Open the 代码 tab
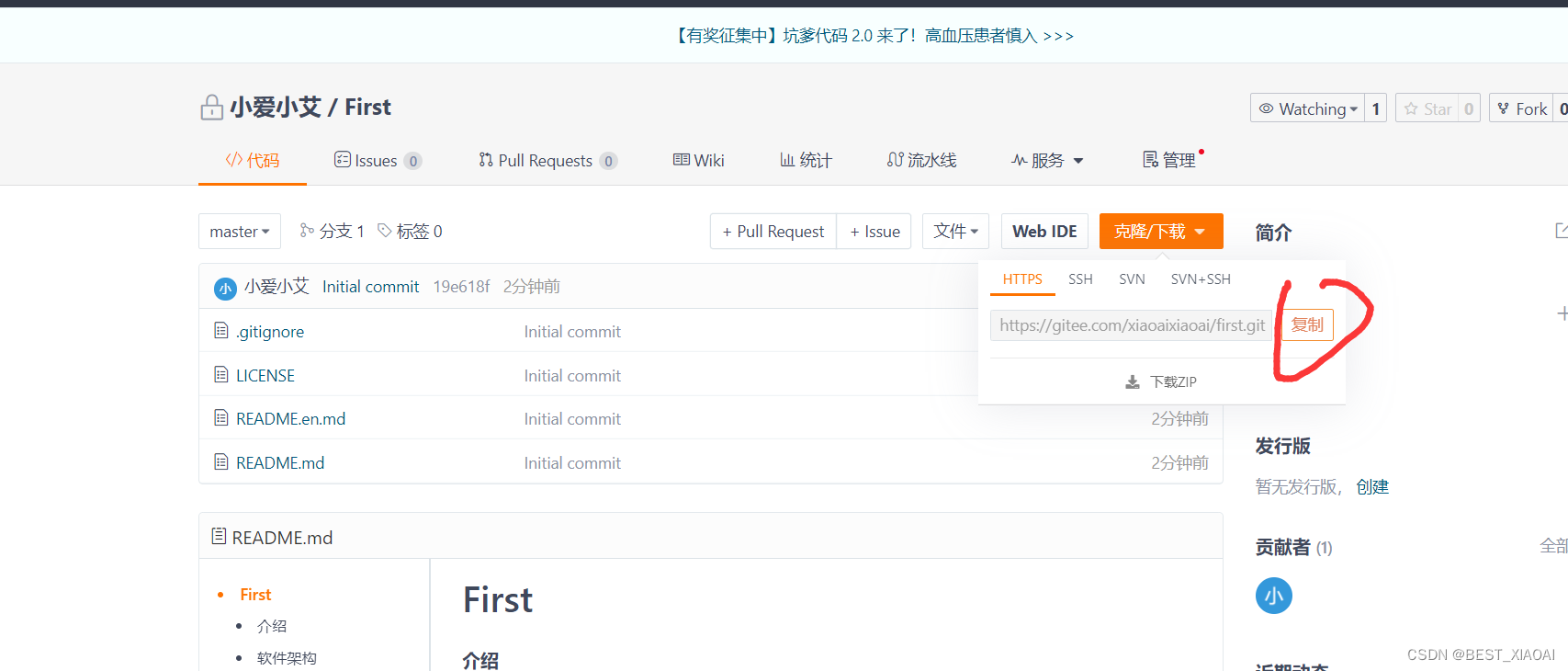The width and height of the screenshot is (1568, 671). [x=253, y=160]
